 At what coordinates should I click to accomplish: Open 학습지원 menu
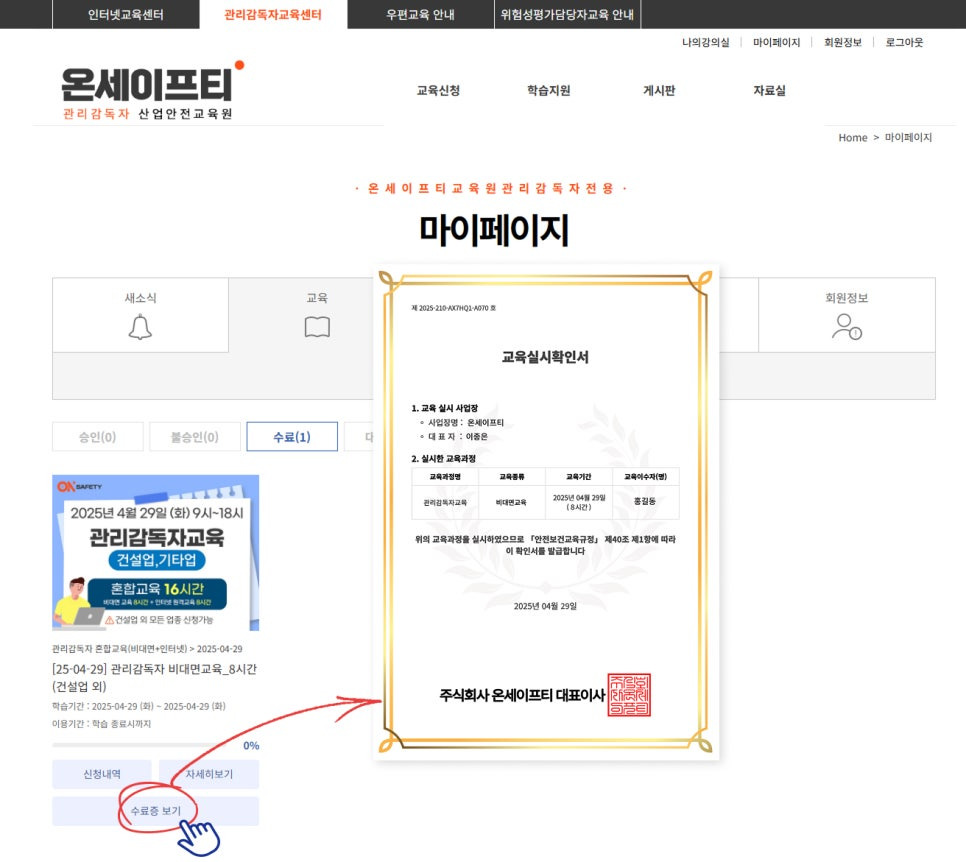tap(548, 91)
